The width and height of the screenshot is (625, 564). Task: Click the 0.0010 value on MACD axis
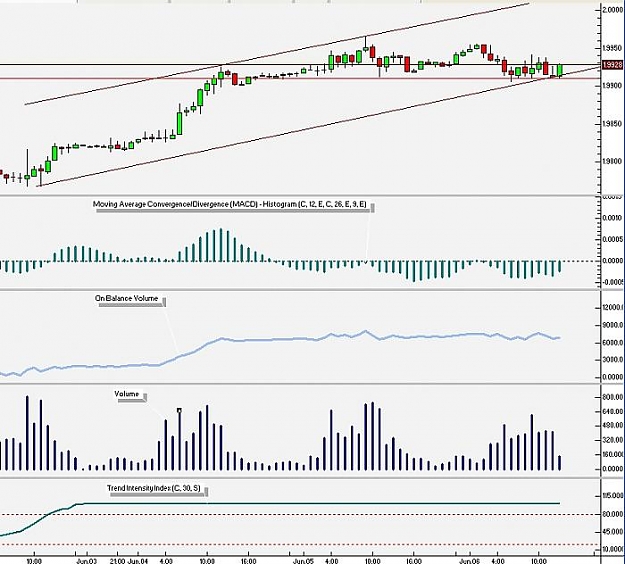613,218
